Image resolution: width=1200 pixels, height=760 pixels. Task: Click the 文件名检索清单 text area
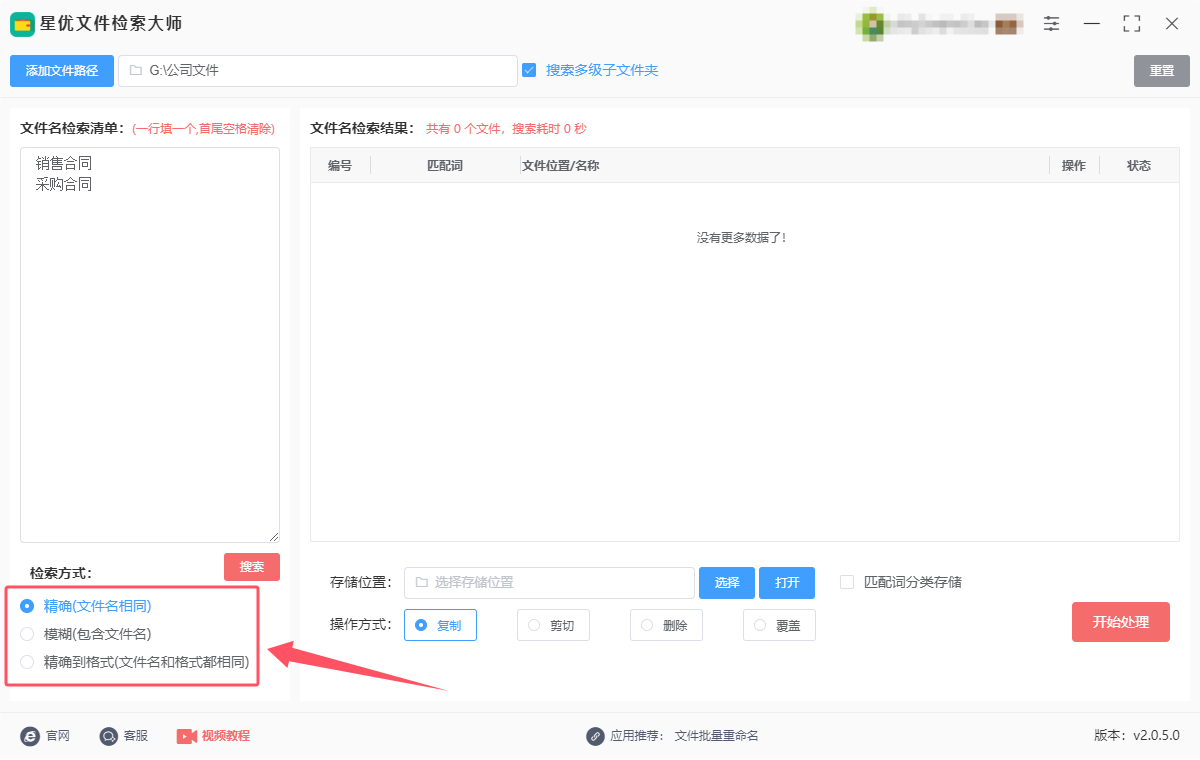pos(150,345)
